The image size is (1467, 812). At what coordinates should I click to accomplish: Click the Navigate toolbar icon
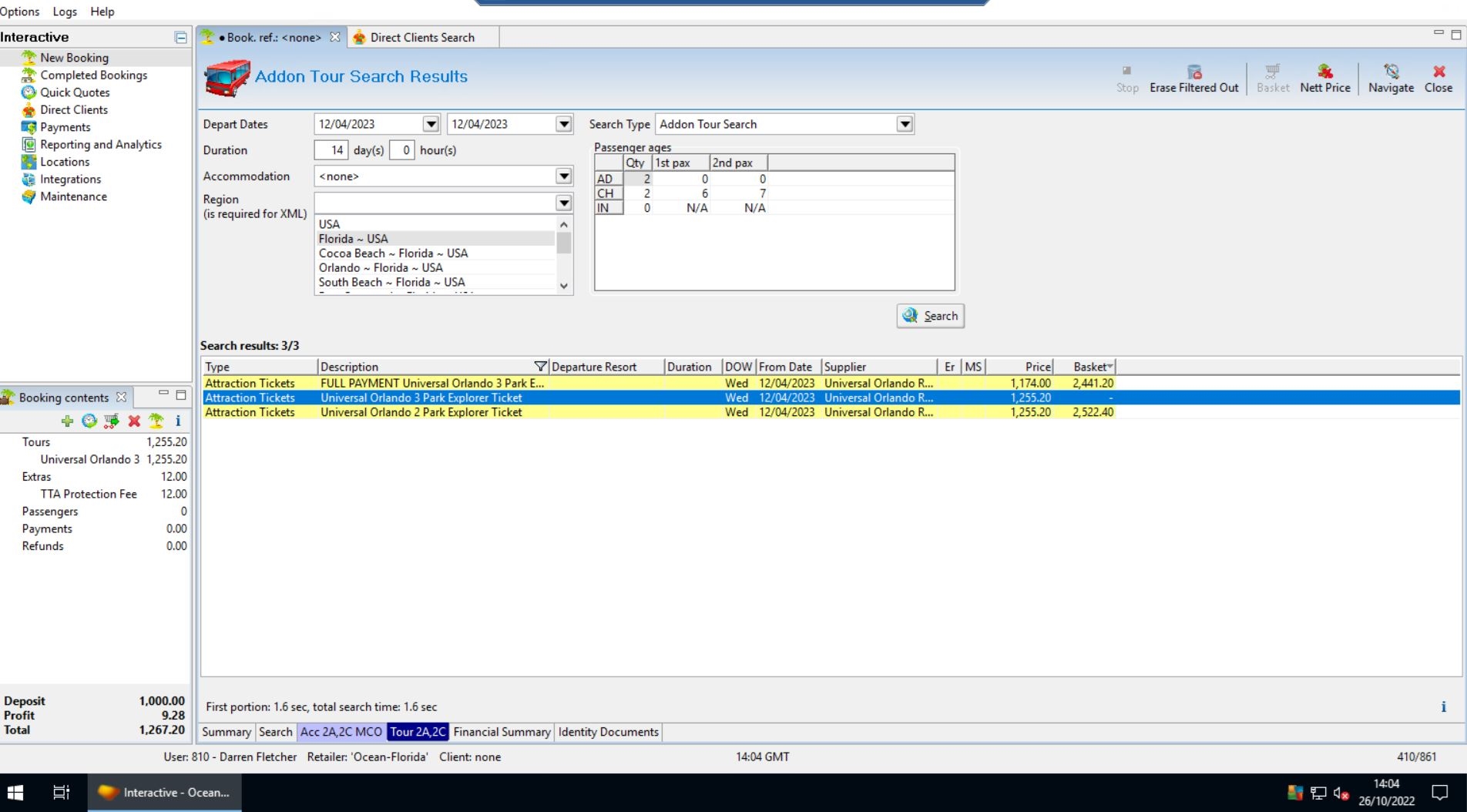click(x=1391, y=79)
